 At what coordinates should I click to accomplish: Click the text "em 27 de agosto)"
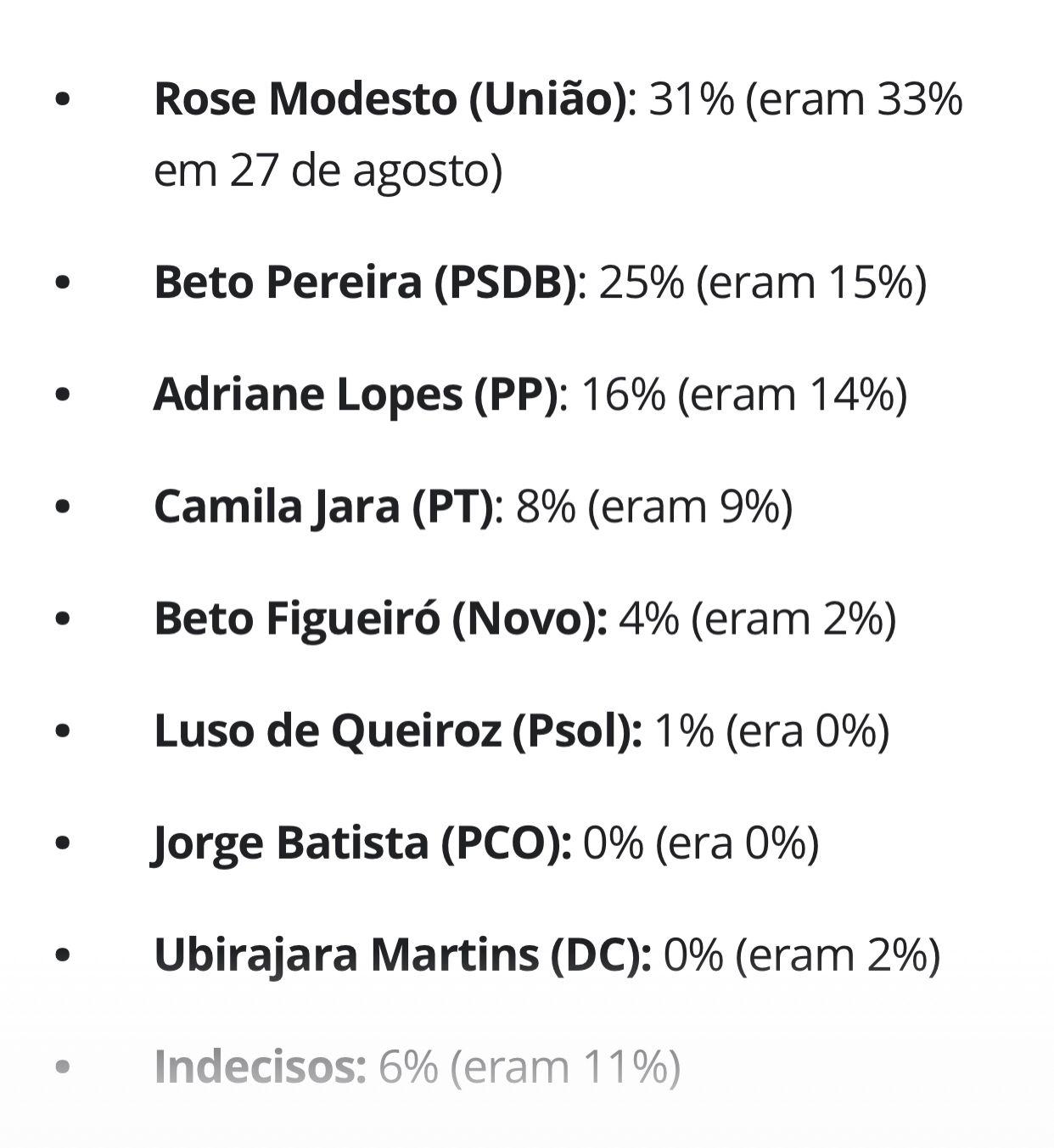[x=328, y=170]
